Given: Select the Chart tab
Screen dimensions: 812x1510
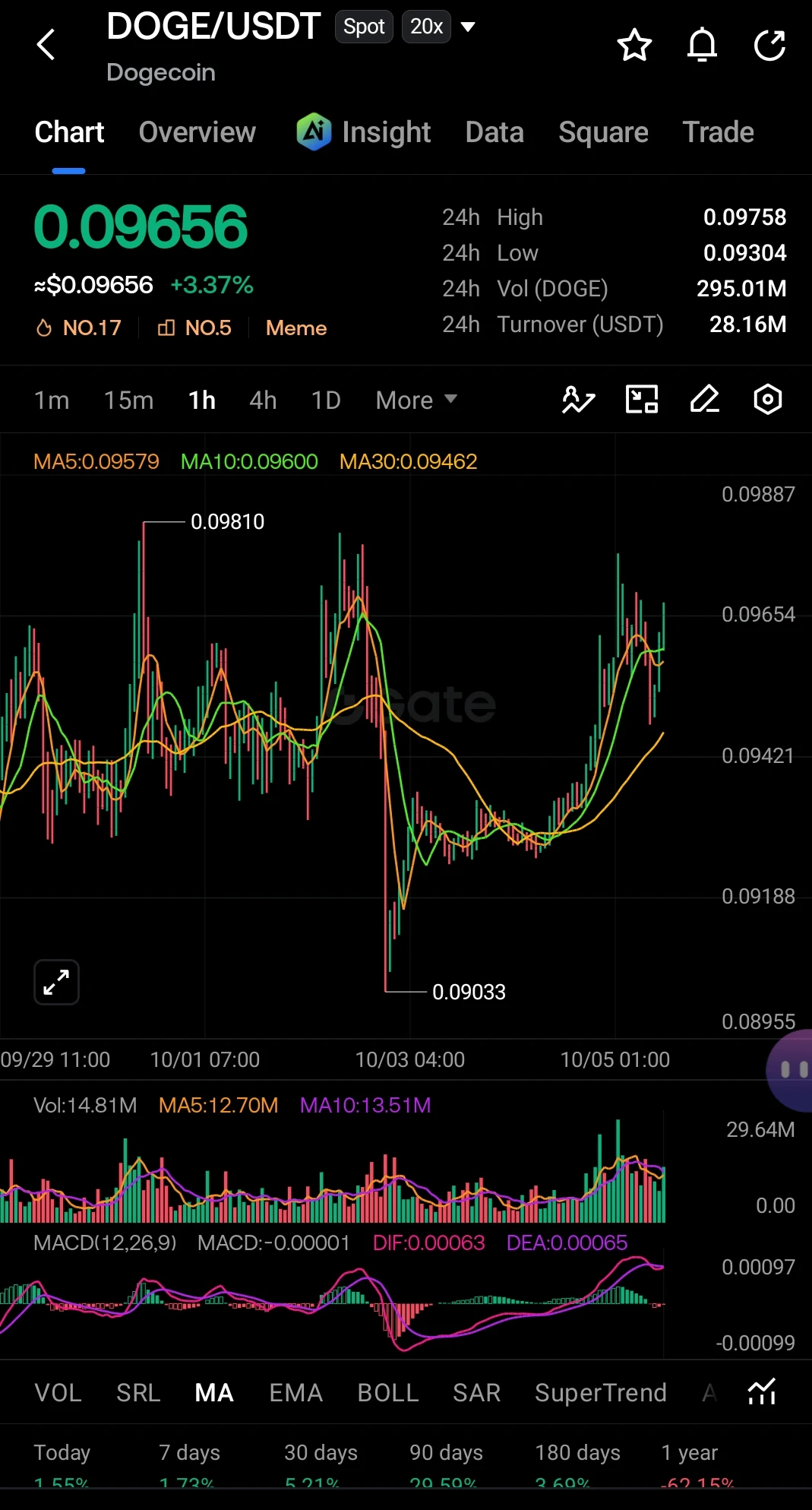Looking at the screenshot, I should (x=69, y=132).
